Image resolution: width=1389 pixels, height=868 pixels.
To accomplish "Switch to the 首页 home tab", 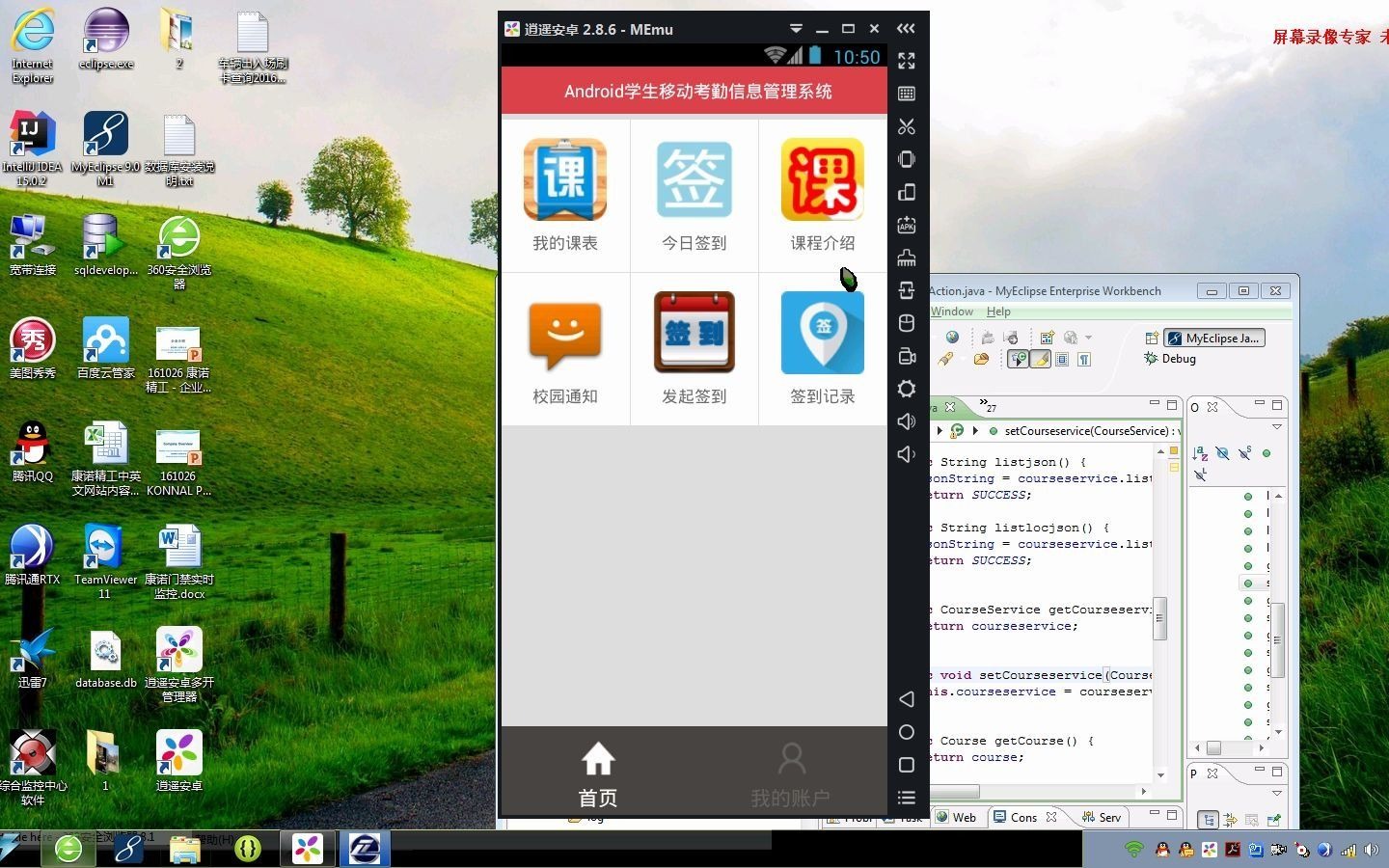I will (x=598, y=774).
